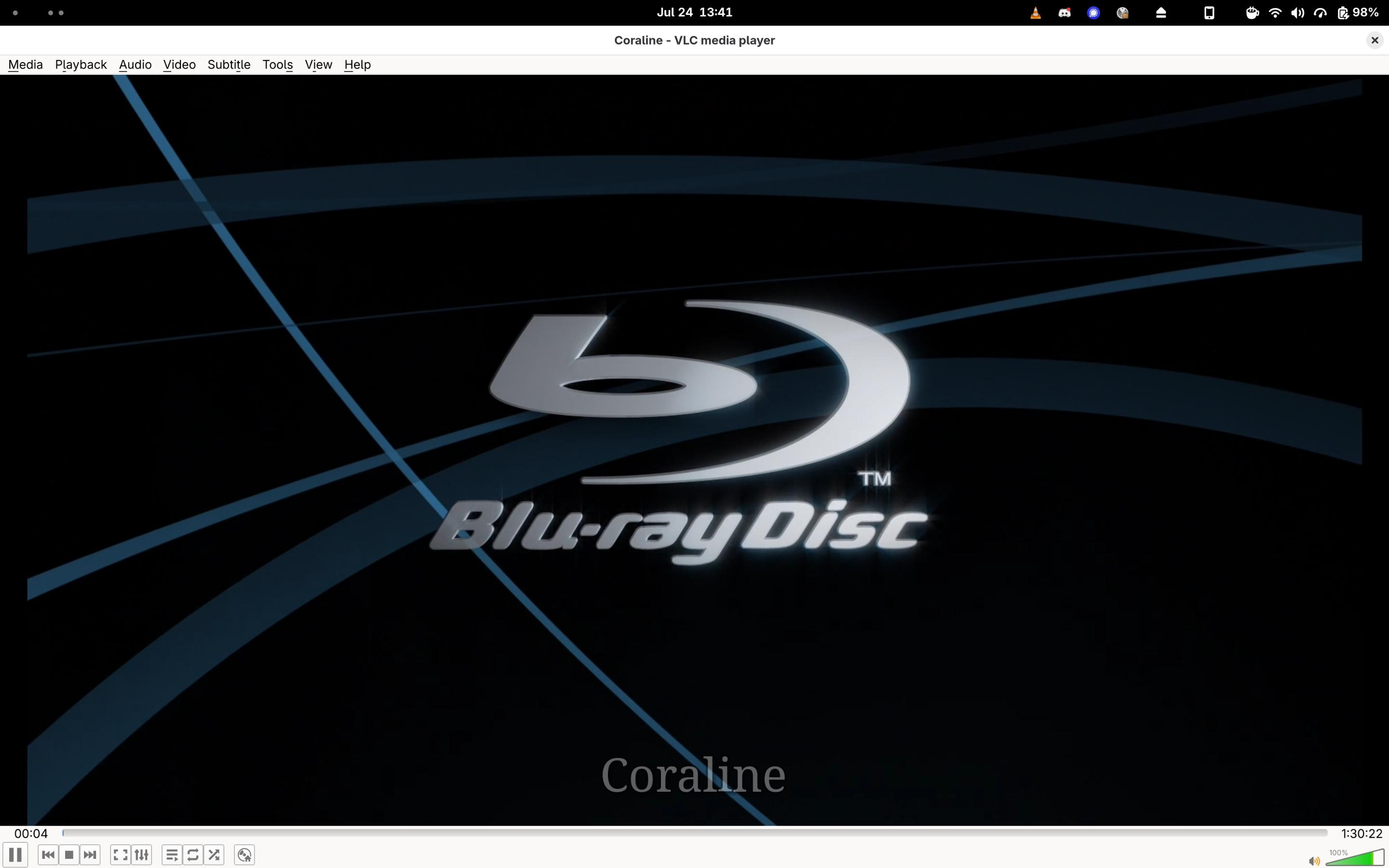Mute audio using VLC speaker icon

(1314, 861)
